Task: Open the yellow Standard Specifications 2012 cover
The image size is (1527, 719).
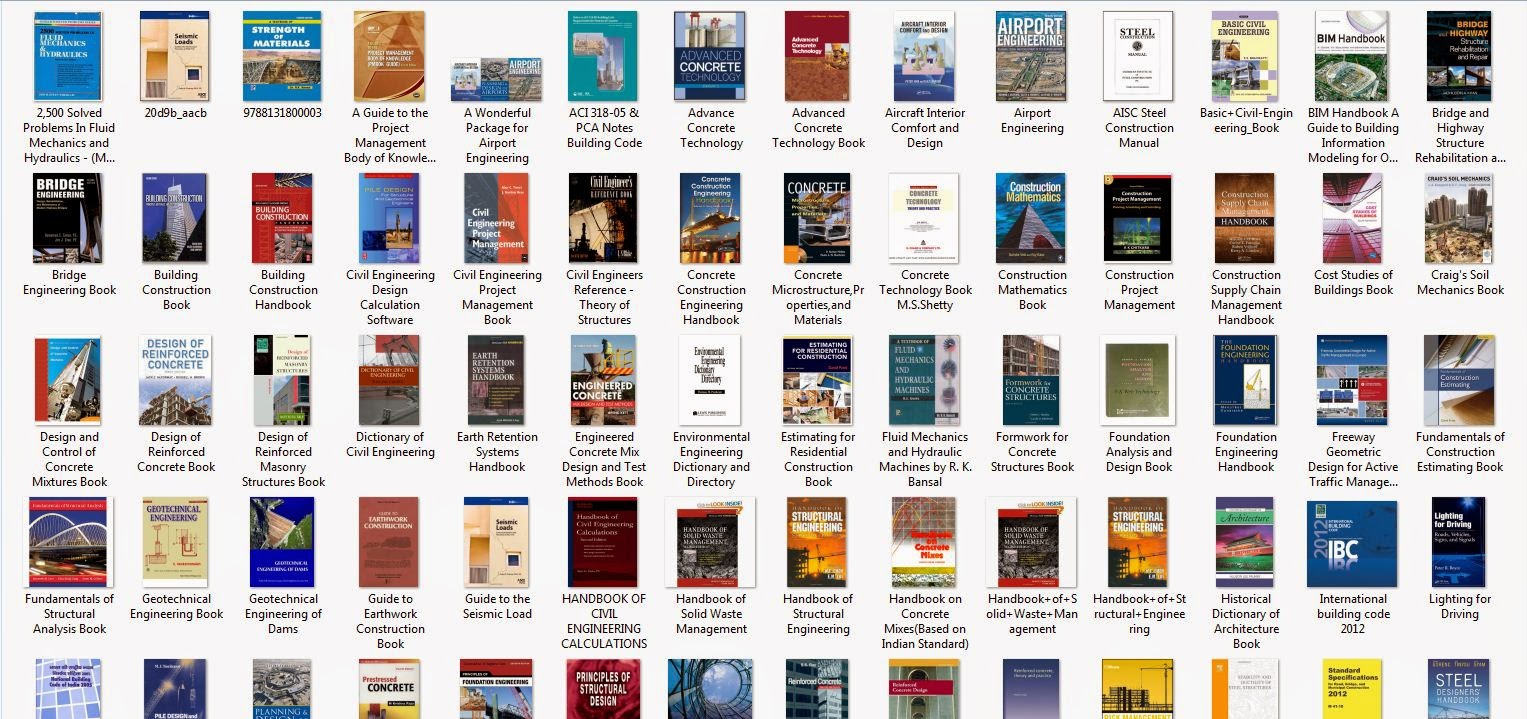Action: pos(1352,689)
